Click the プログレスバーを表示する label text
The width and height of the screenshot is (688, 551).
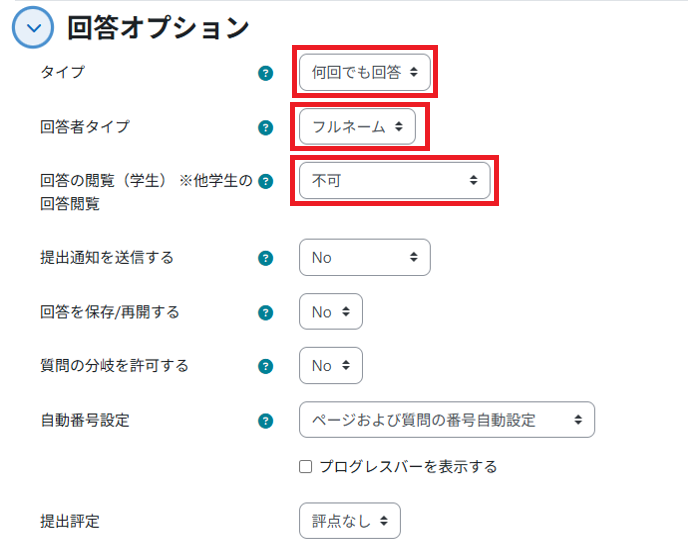click(x=408, y=467)
